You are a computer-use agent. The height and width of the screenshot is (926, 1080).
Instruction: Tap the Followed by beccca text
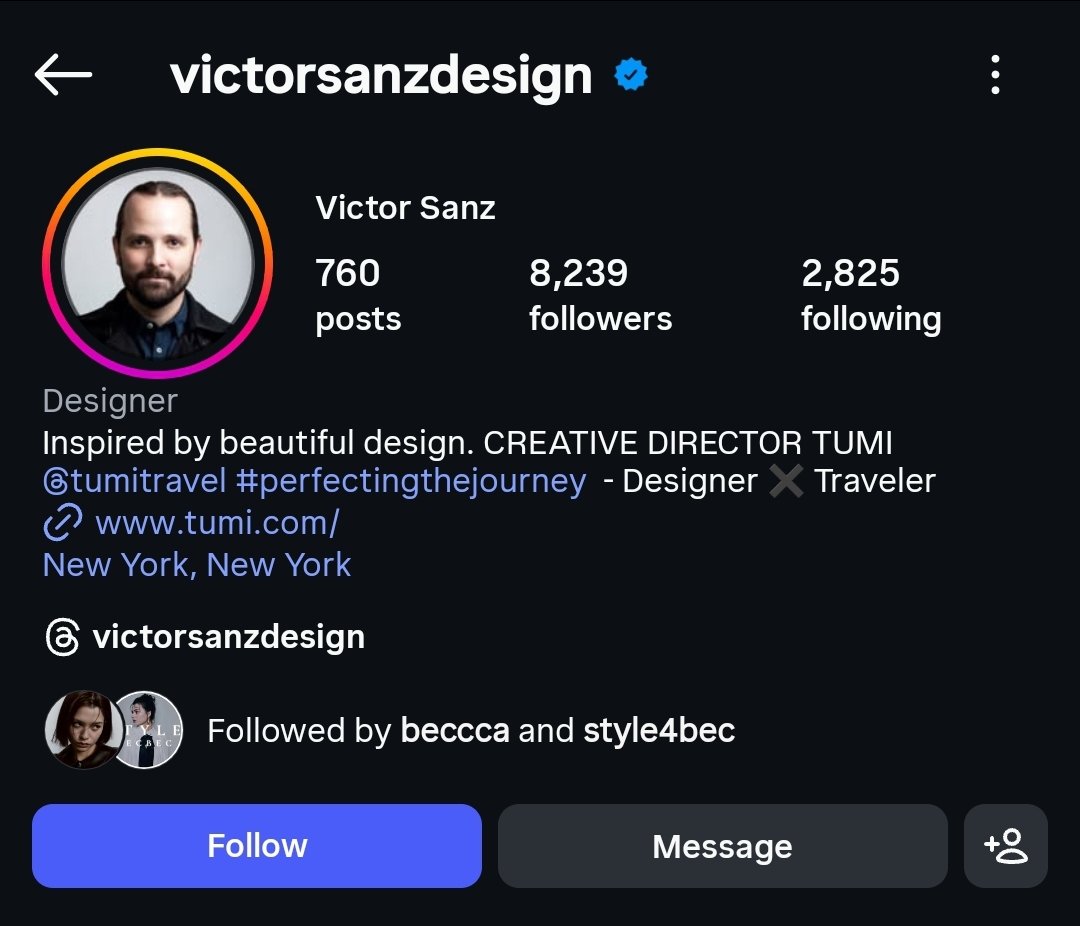(x=470, y=731)
